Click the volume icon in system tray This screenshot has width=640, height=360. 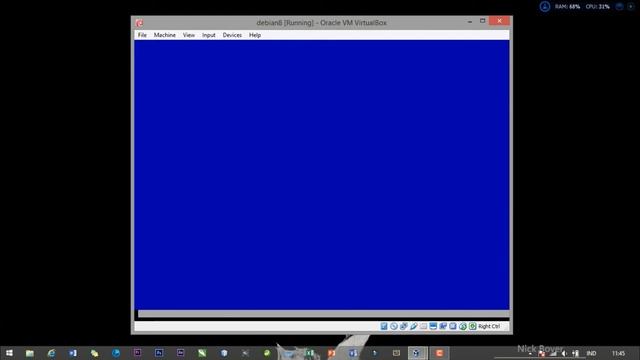(564, 353)
